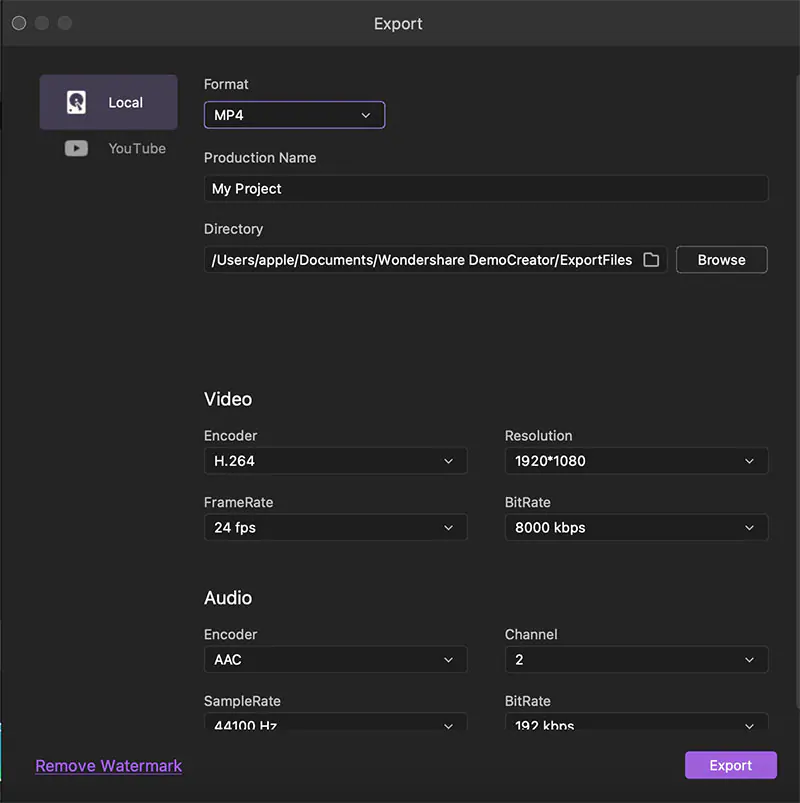Open the Resolution 1920*1080 dropdown
This screenshot has width=800, height=803.
[636, 461]
